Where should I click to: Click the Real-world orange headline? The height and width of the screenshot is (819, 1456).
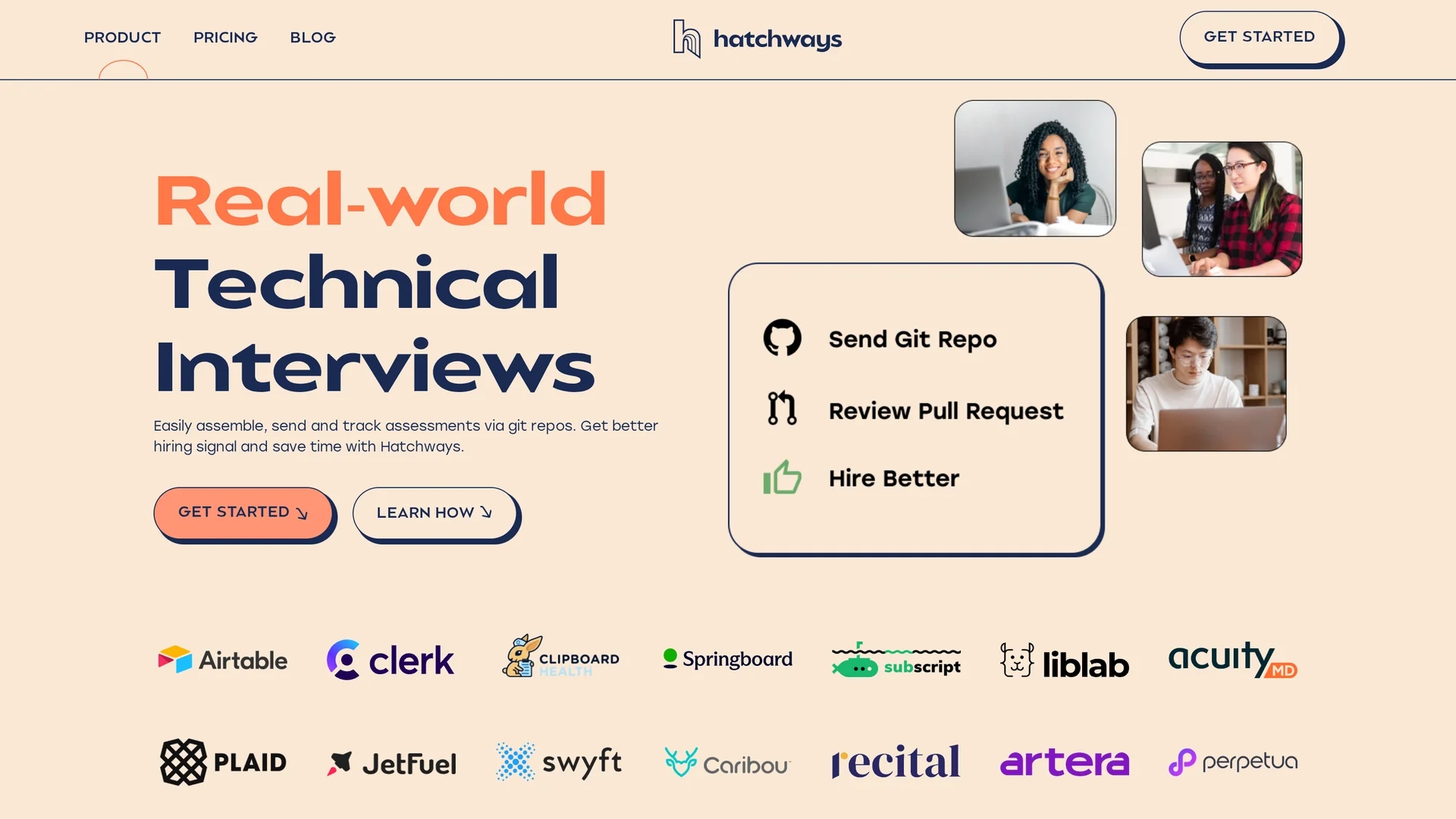380,199
